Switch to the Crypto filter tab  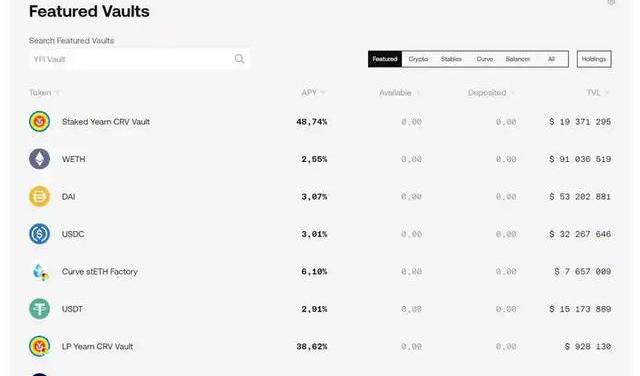point(418,59)
